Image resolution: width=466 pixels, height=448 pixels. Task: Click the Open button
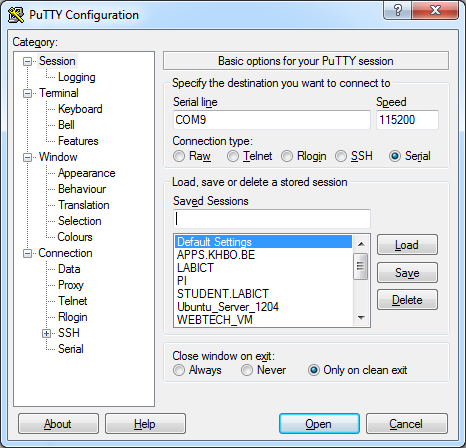319,424
